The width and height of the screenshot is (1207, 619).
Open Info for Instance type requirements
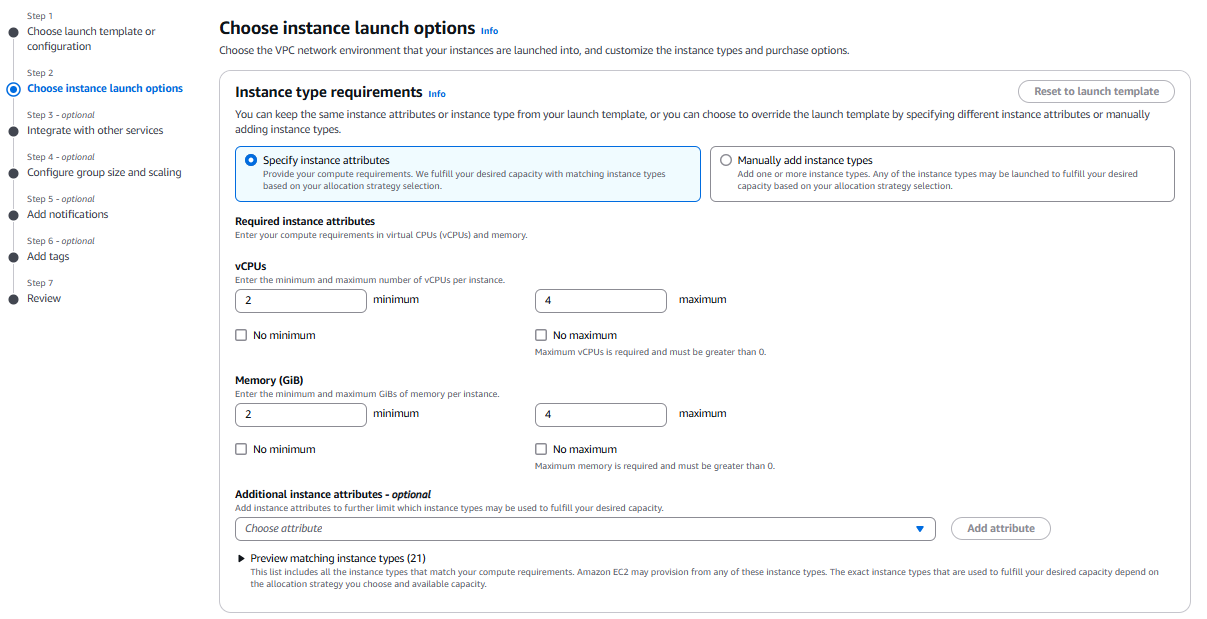(x=437, y=94)
